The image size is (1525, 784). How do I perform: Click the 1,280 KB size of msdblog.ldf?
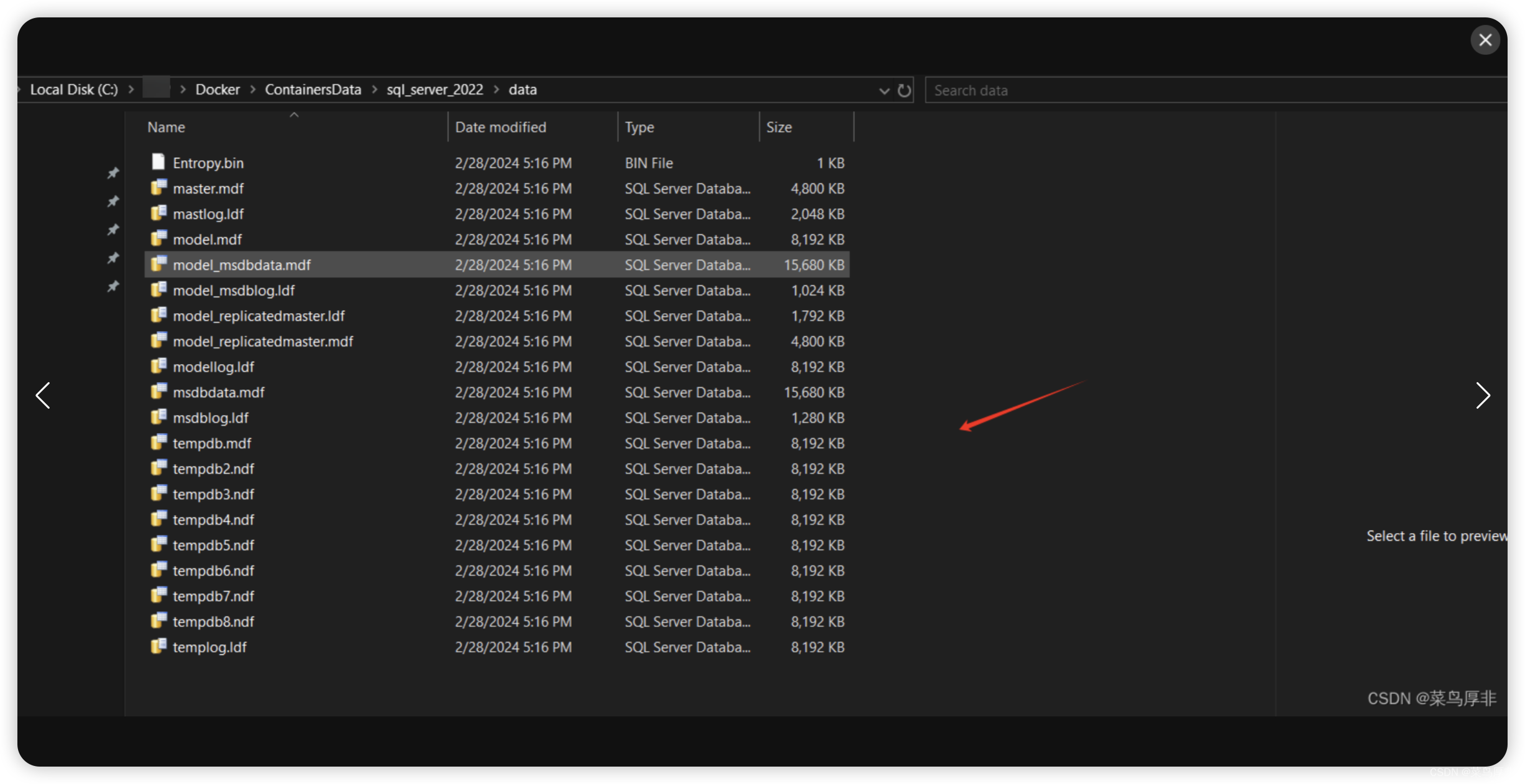coord(818,417)
